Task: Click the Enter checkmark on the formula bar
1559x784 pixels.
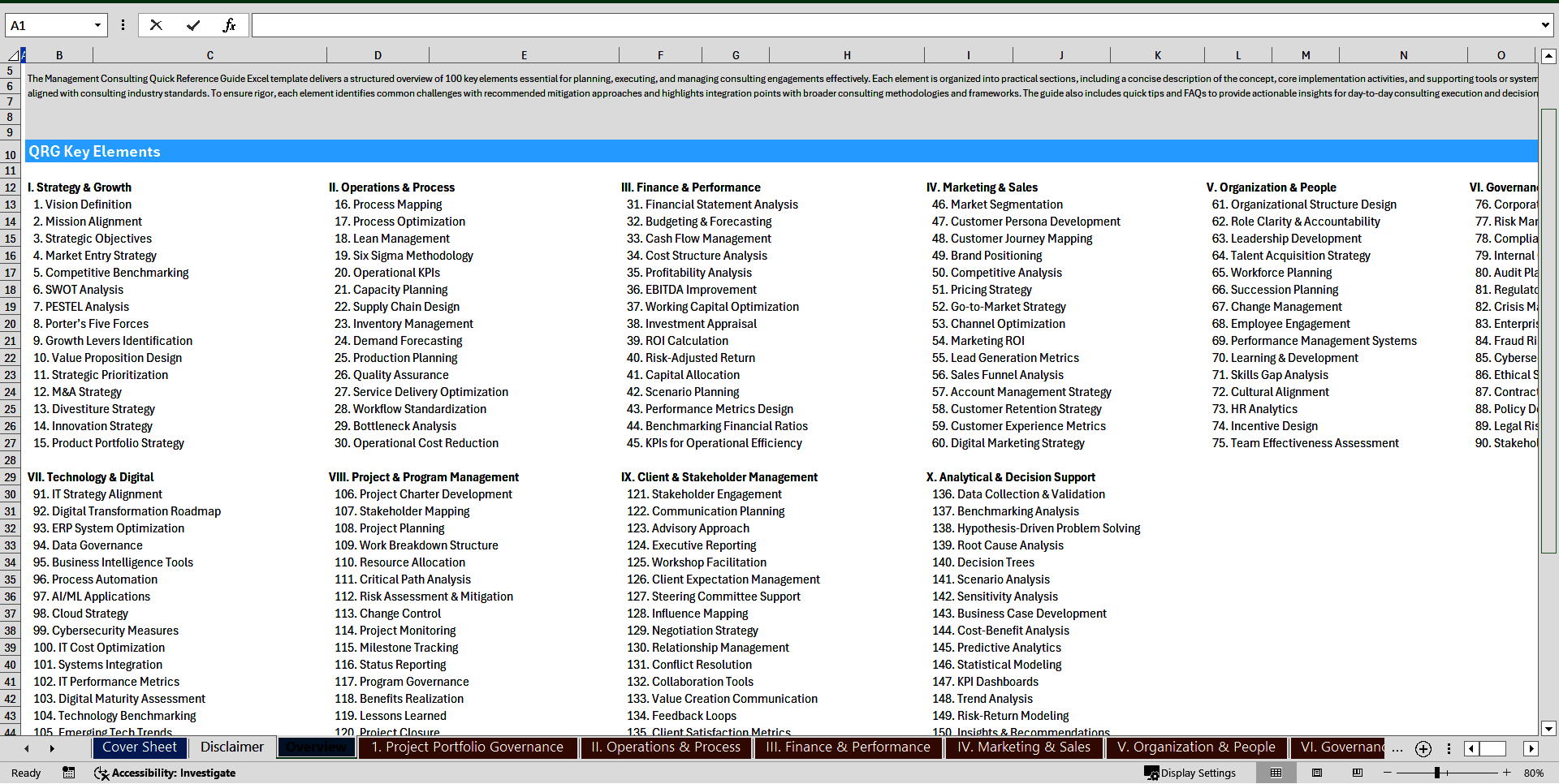Action: coord(192,24)
